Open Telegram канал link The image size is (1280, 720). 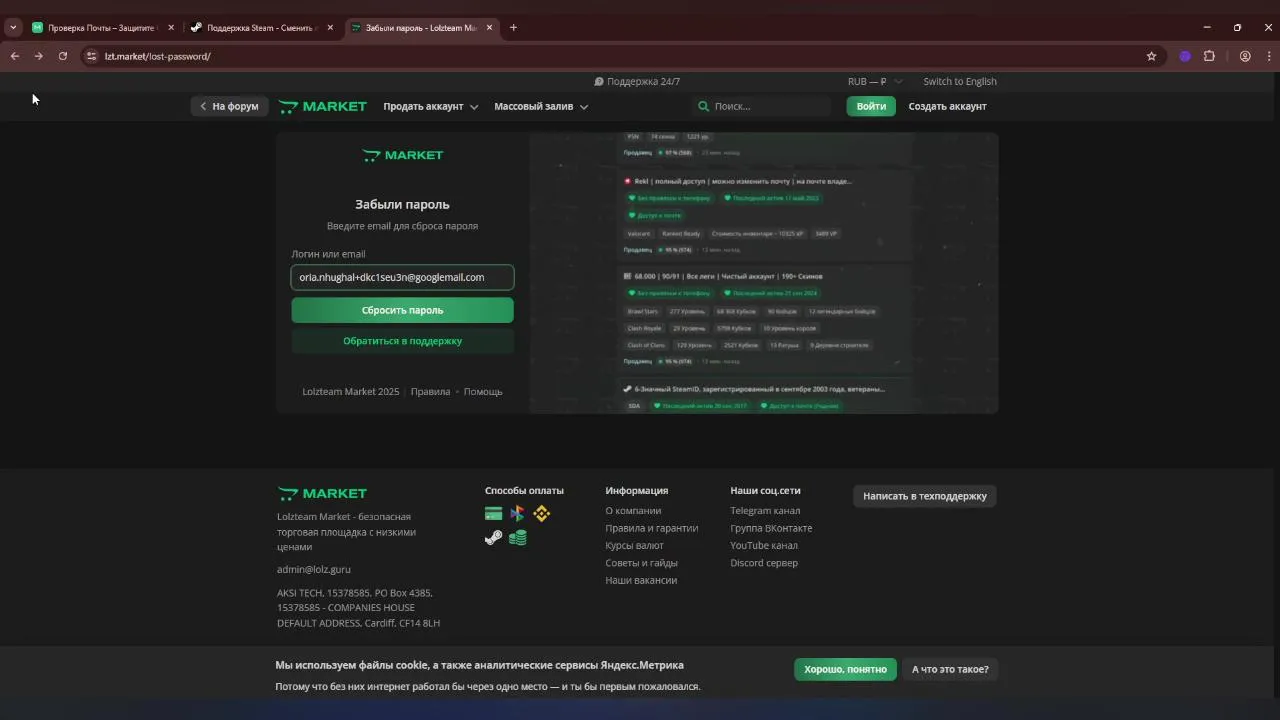[x=765, y=511]
